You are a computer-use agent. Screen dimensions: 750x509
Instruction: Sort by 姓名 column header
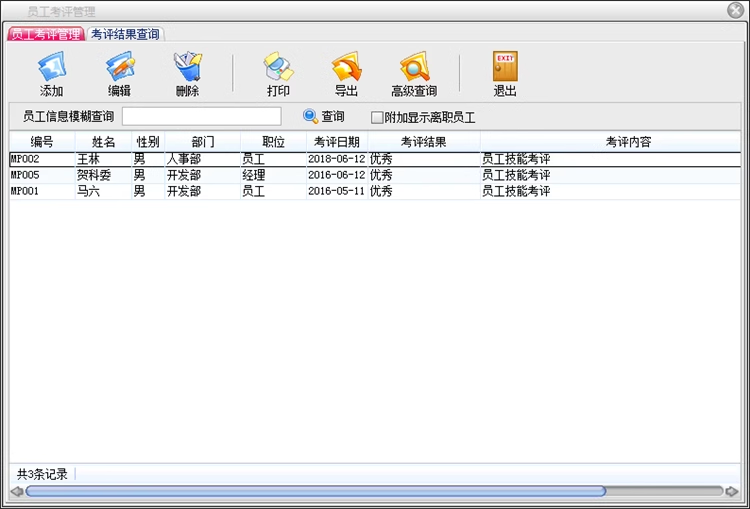[103, 142]
